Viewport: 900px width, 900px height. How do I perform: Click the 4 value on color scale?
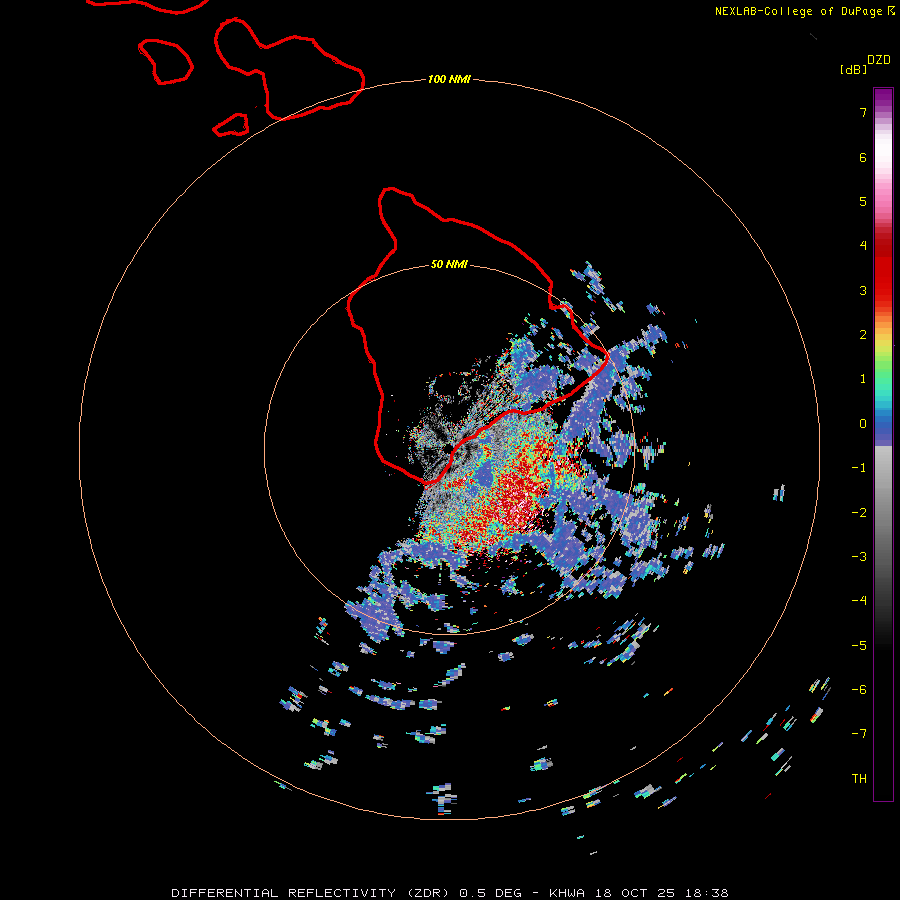coord(863,246)
